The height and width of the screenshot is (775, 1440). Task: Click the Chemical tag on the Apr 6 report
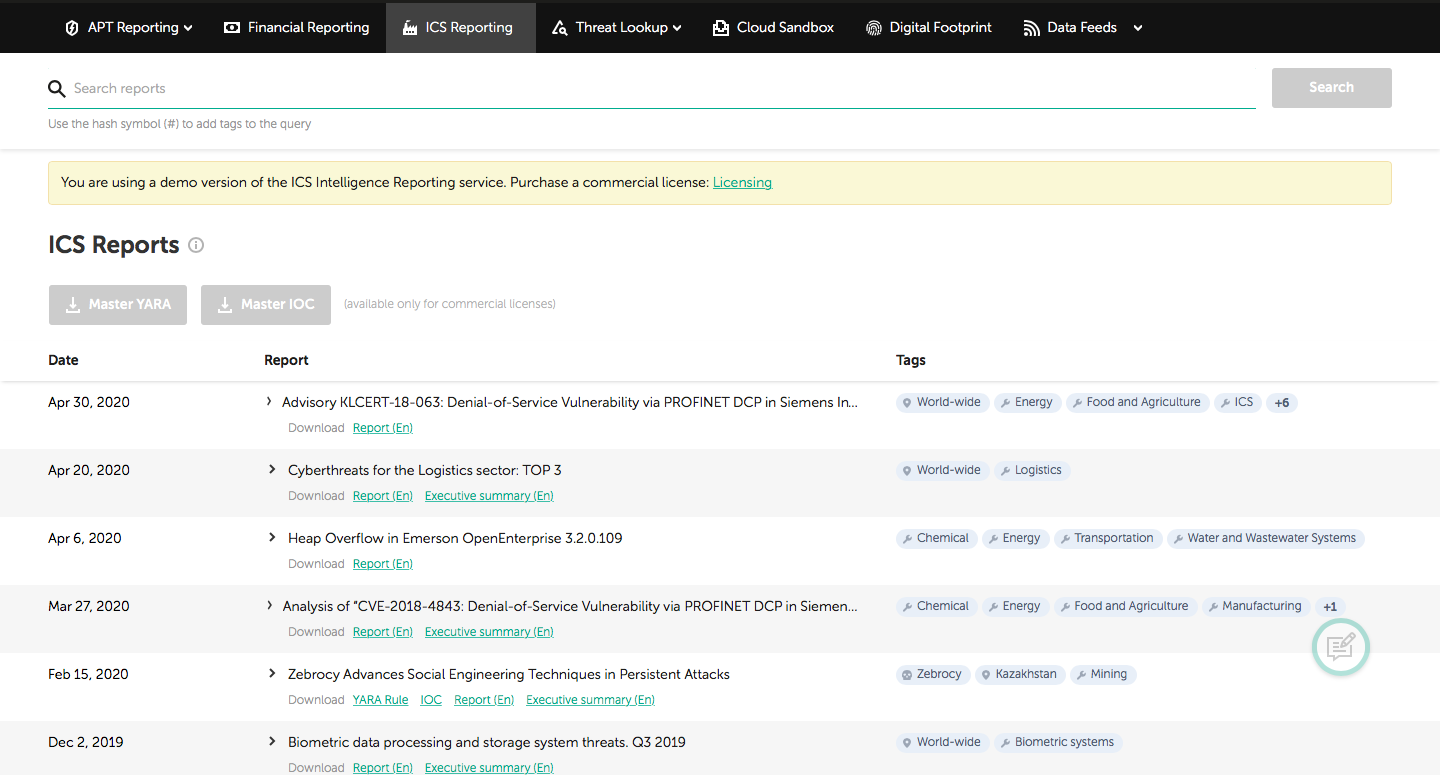[937, 538]
